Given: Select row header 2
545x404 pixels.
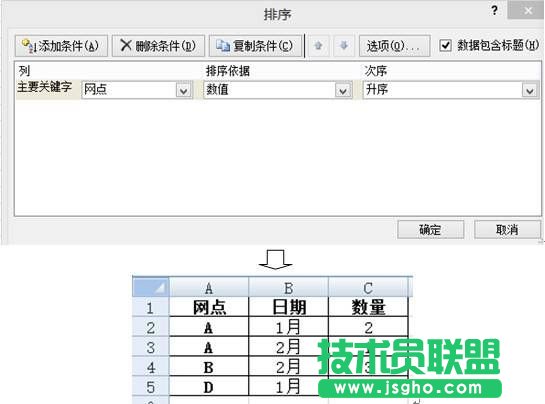Looking at the screenshot, I should tap(151, 327).
